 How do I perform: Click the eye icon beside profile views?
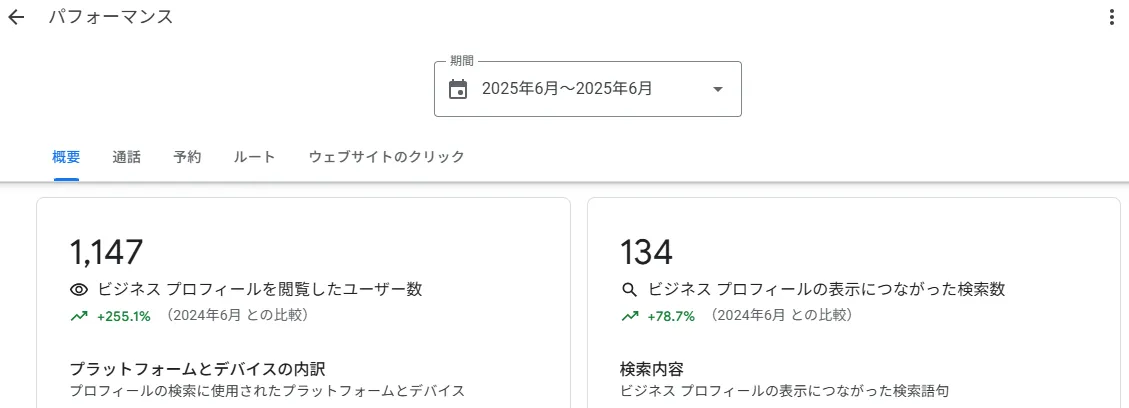coord(79,290)
